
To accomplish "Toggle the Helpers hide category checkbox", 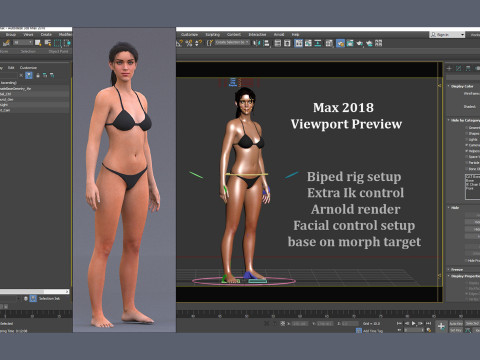I will tap(466, 151).
